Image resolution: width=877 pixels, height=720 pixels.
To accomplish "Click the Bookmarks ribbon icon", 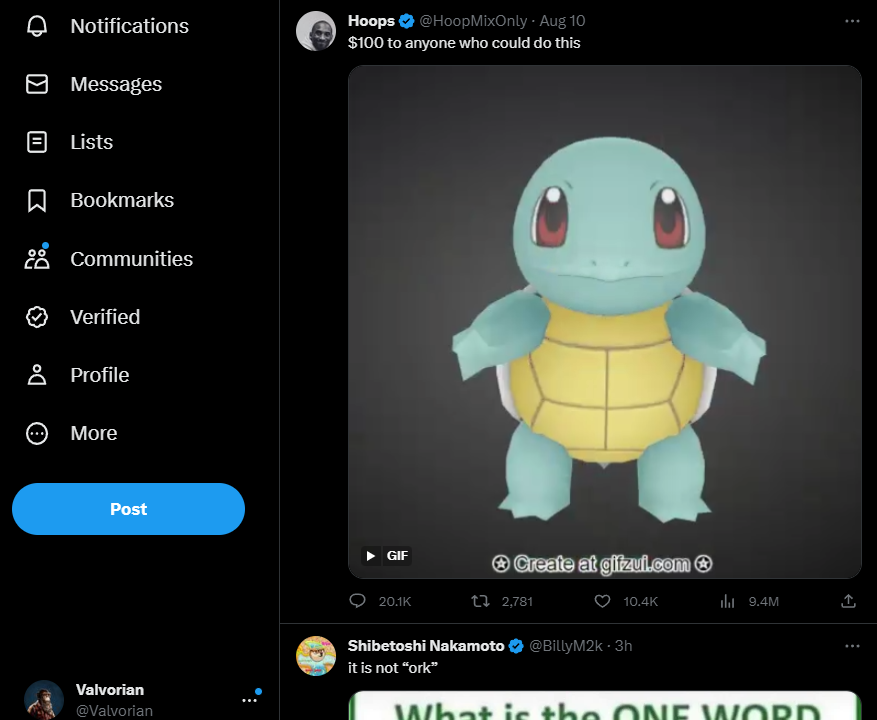I will pos(37,200).
